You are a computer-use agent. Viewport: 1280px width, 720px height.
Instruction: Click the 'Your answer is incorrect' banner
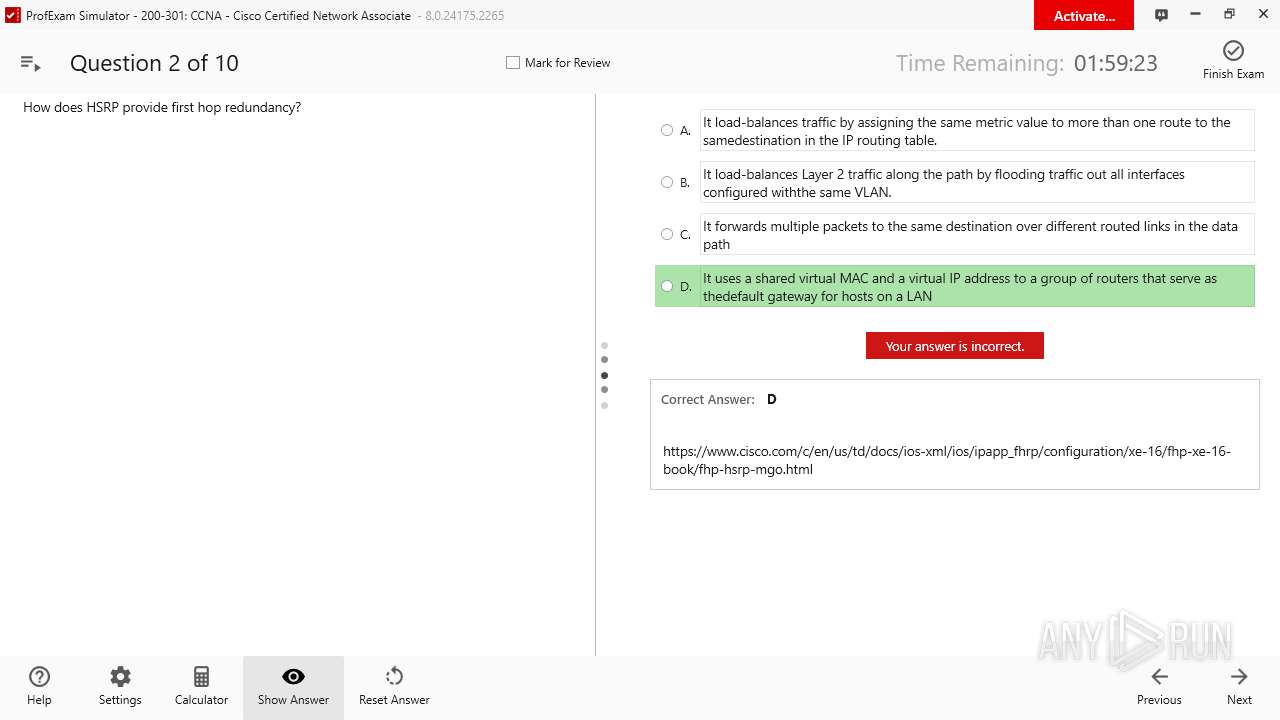pyautogui.click(x=955, y=346)
